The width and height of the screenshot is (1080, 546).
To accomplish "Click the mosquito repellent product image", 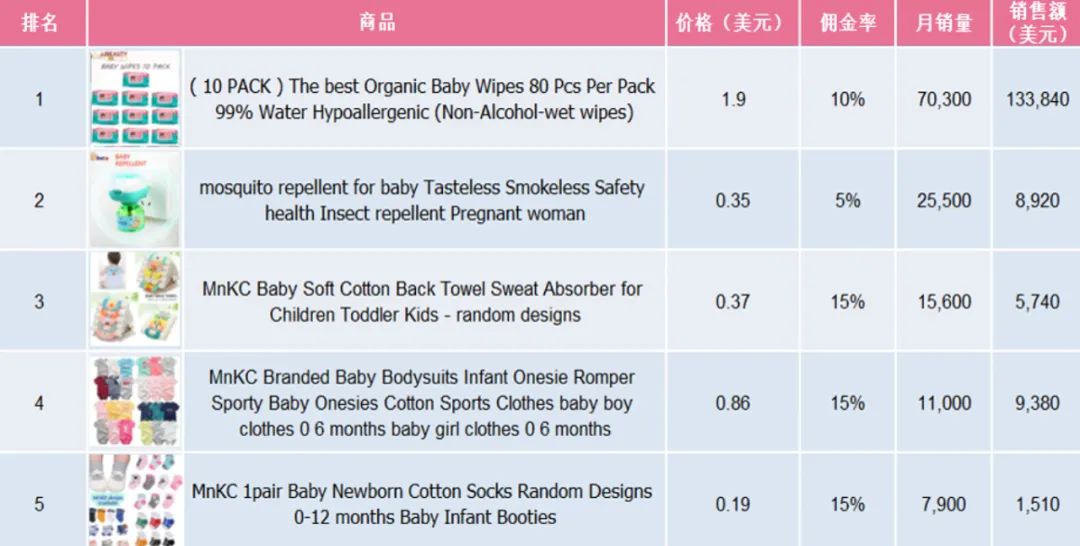I will pos(135,200).
